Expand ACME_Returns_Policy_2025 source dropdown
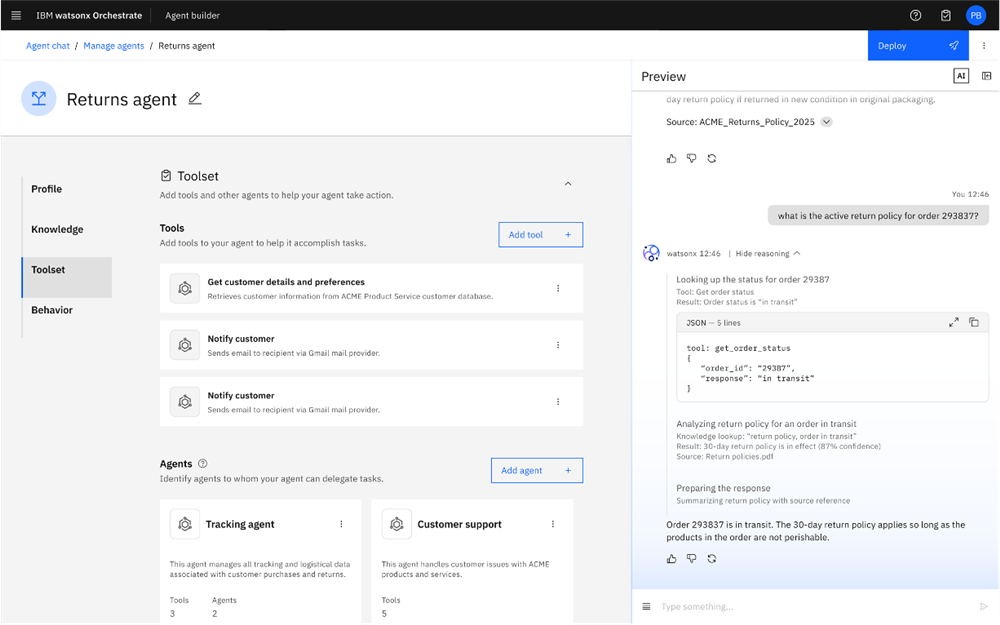Screen dimensions: 1000x625 [x=827, y=122]
